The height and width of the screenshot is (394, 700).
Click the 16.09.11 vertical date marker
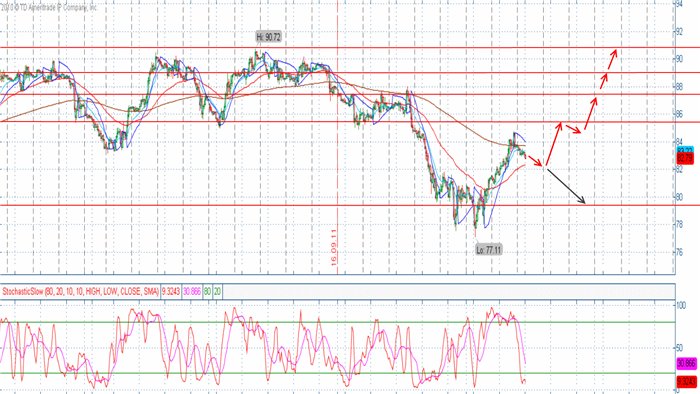334,248
